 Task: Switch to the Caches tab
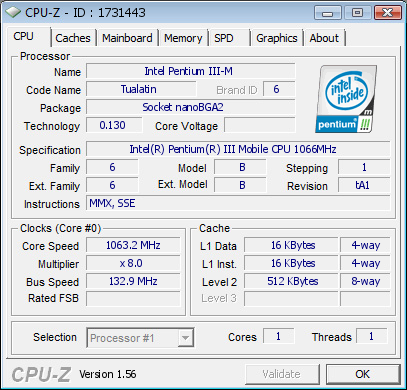[73, 38]
